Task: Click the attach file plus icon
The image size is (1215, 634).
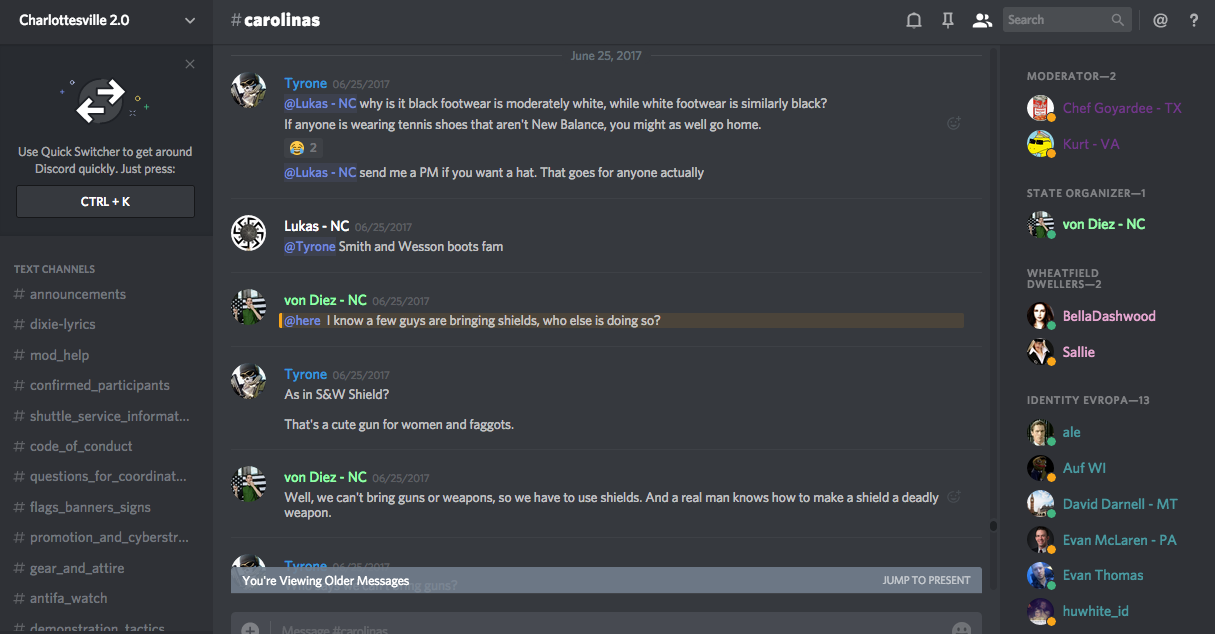Action: point(250,628)
